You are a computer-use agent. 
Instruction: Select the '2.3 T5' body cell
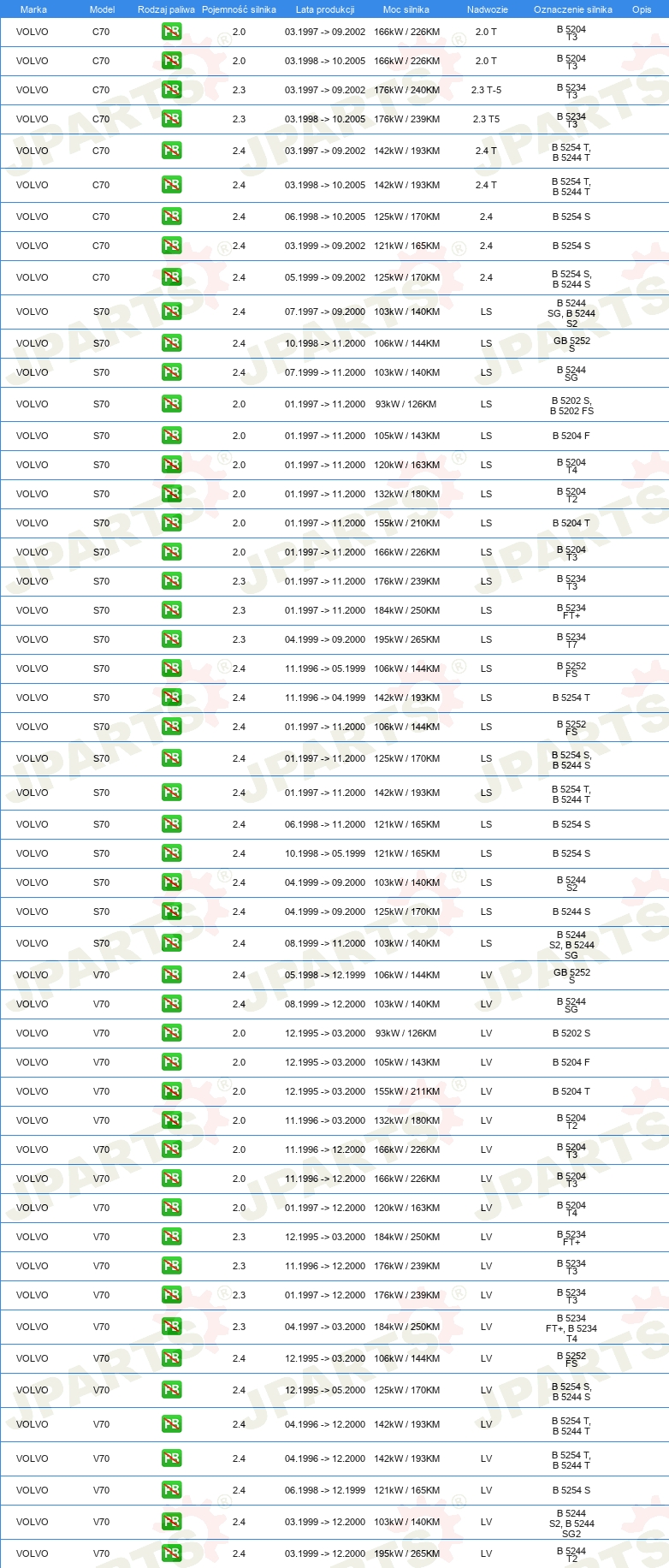tap(486, 119)
